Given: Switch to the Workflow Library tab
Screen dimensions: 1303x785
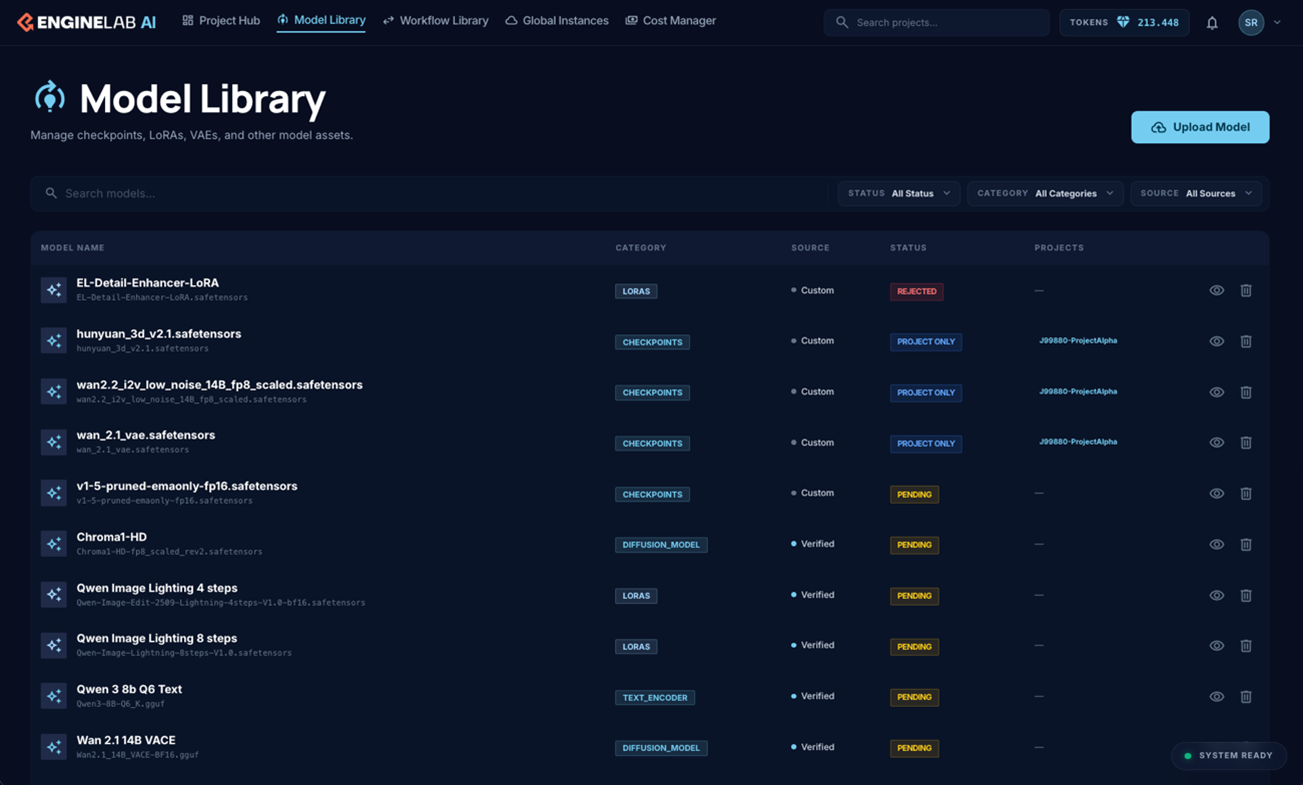Looking at the screenshot, I should pos(435,21).
